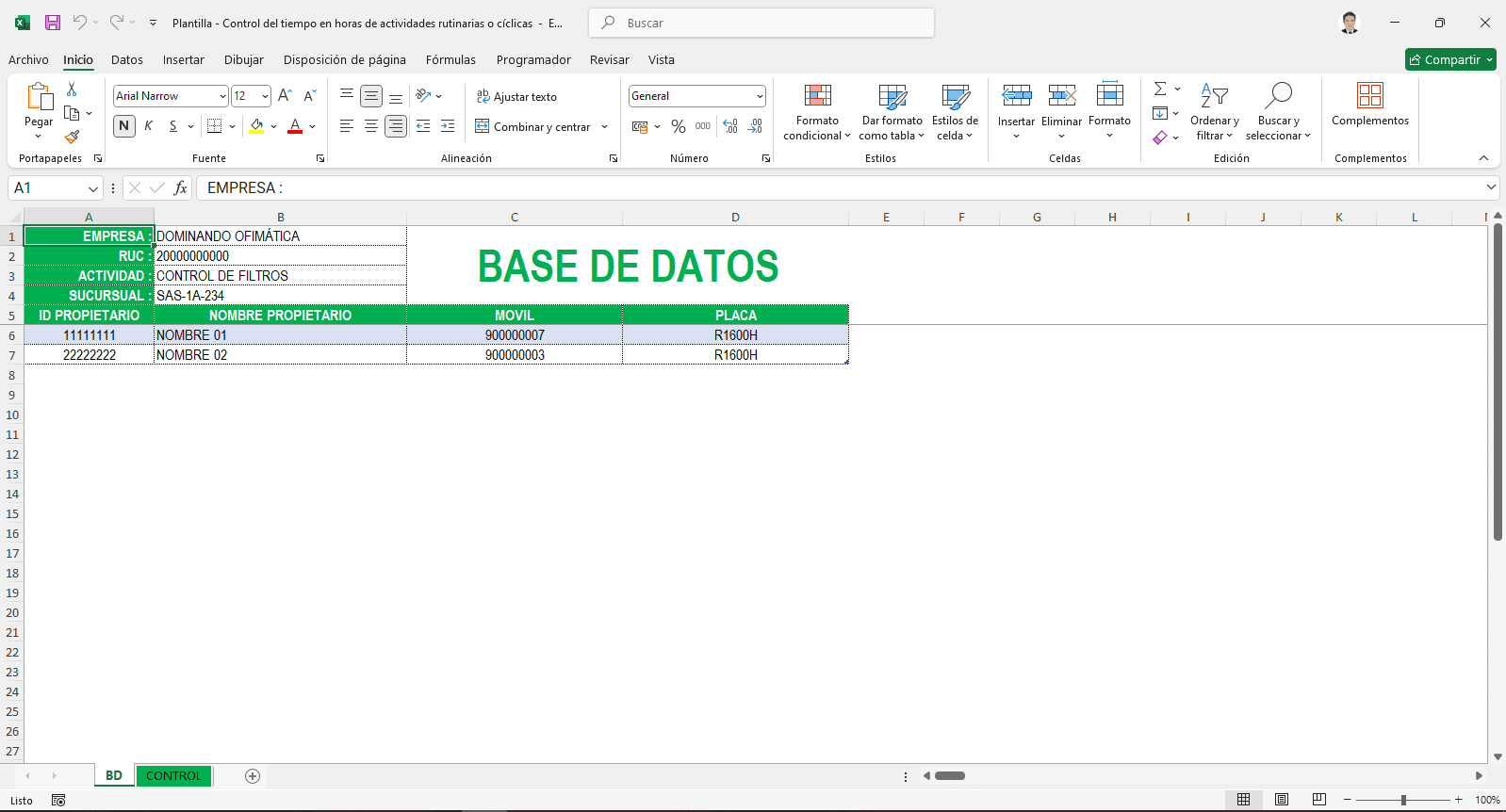Toggle italic (K) formatting
The image size is (1506, 812).
click(x=148, y=126)
